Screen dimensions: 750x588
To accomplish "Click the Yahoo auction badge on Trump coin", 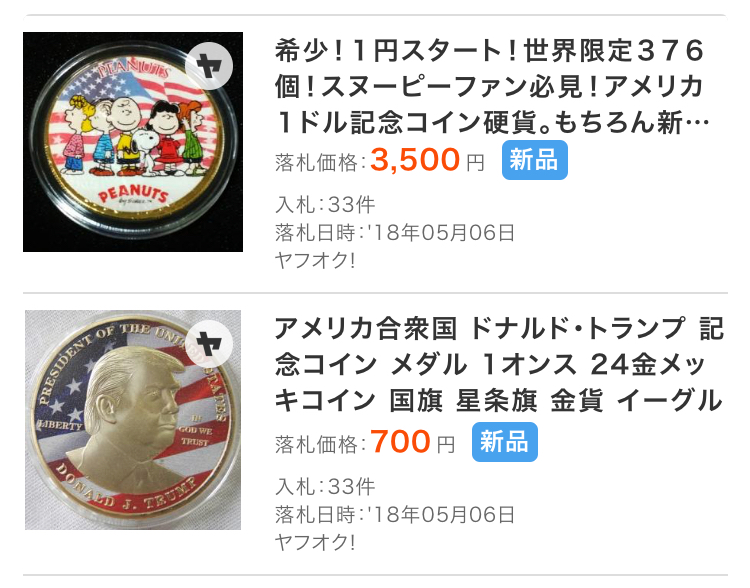I will point(209,344).
